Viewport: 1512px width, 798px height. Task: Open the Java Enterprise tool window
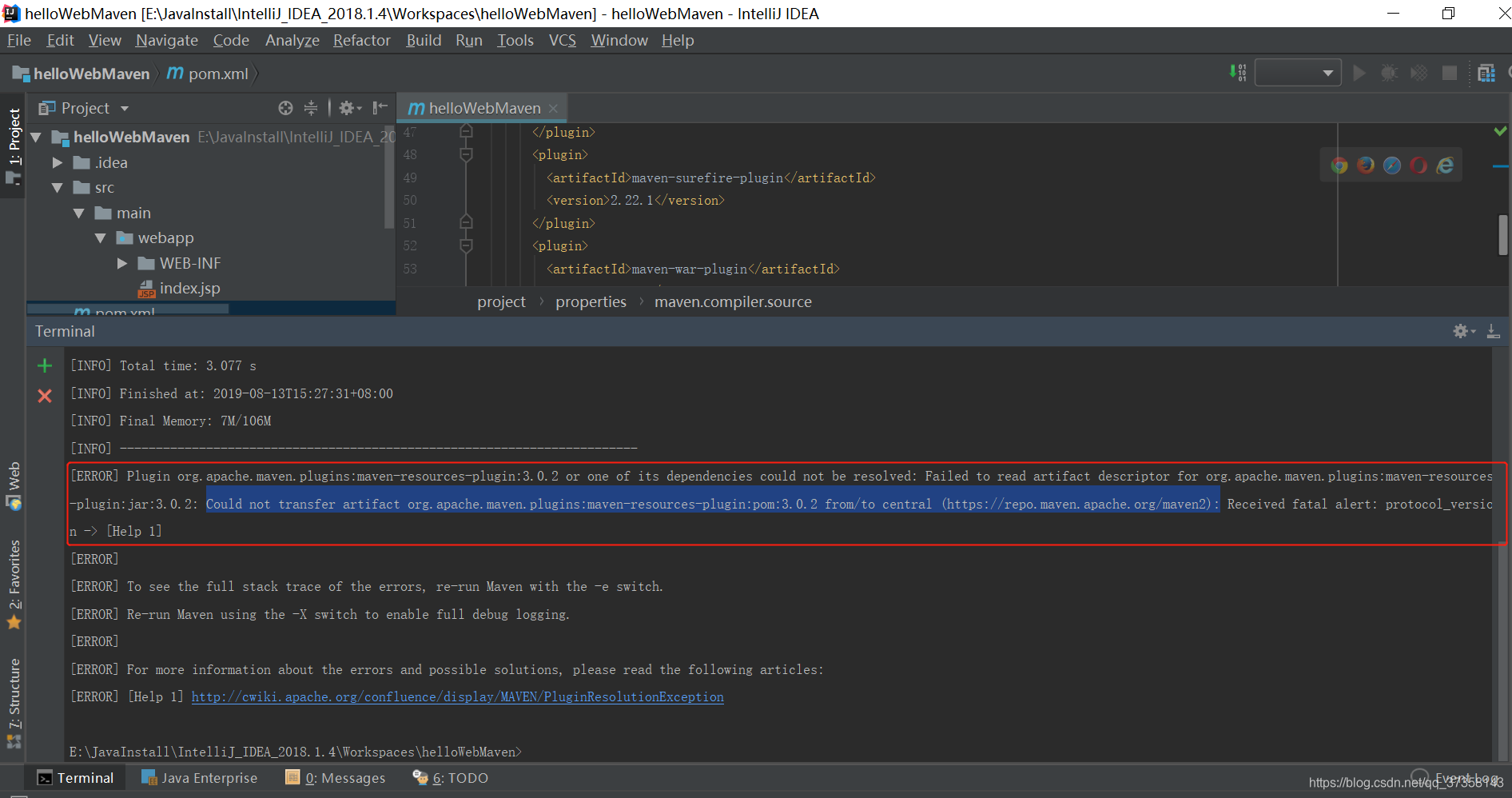(x=200, y=778)
